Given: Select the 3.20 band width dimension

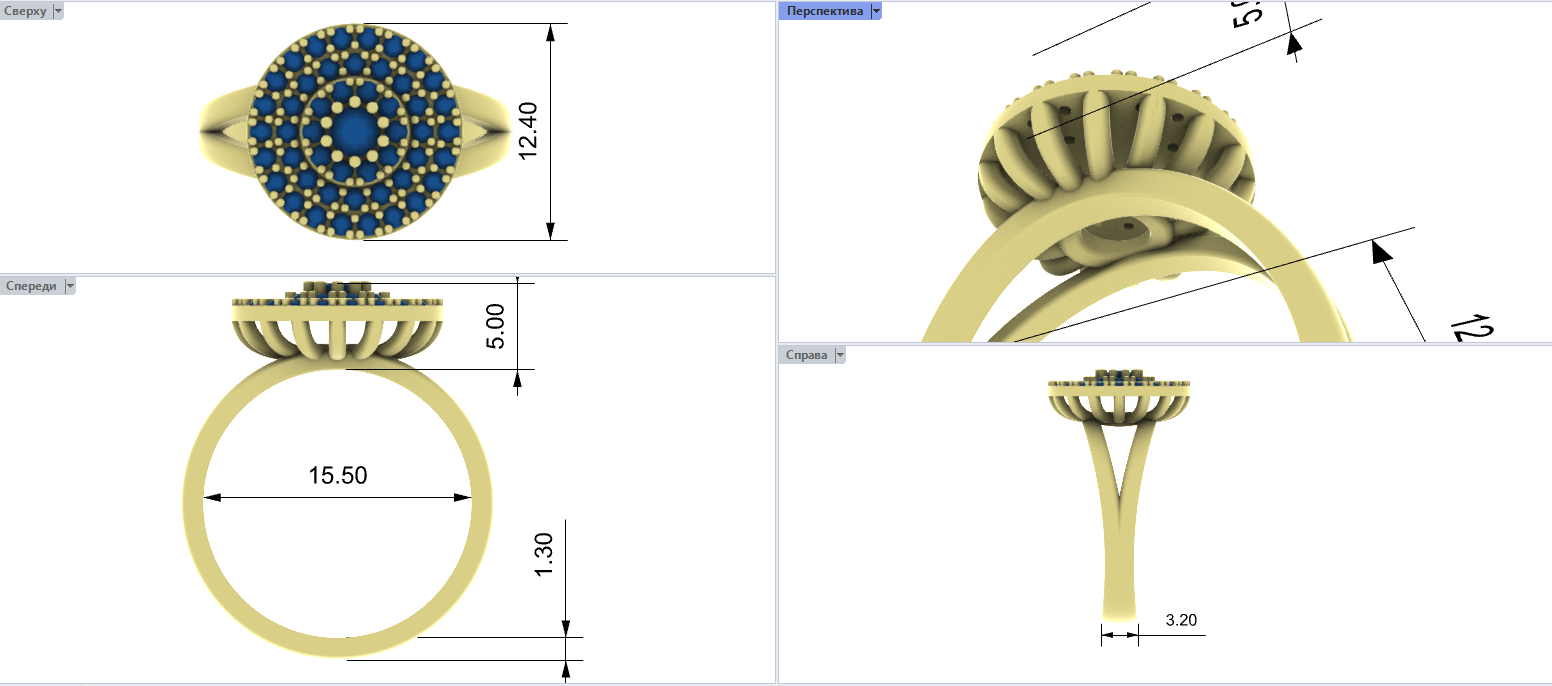Looking at the screenshot, I should pos(1181,620).
